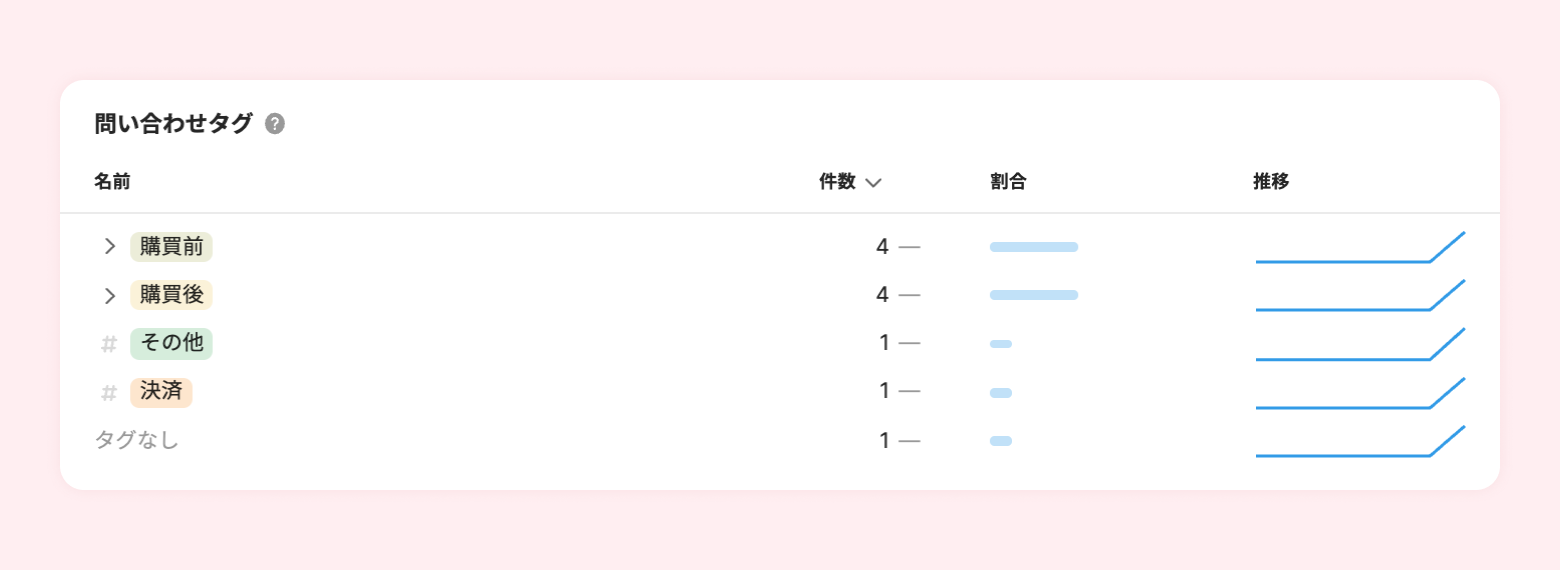The width and height of the screenshot is (1560, 570).
Task: Click the ratio bar for 購買前
Action: click(1033, 247)
